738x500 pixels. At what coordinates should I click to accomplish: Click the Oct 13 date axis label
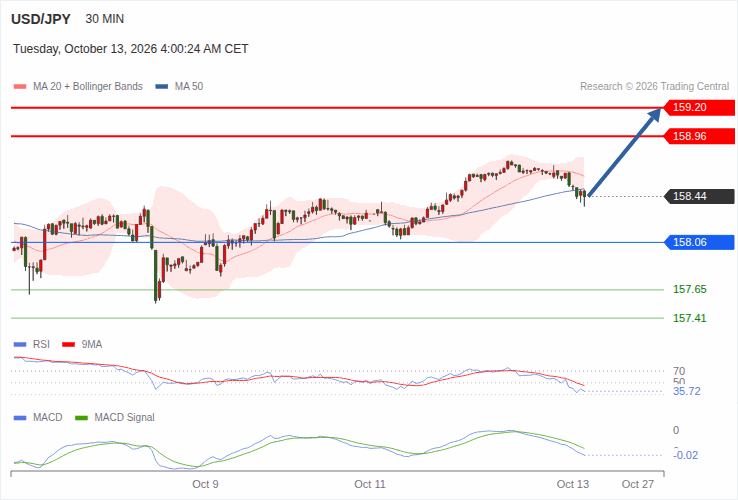(573, 484)
